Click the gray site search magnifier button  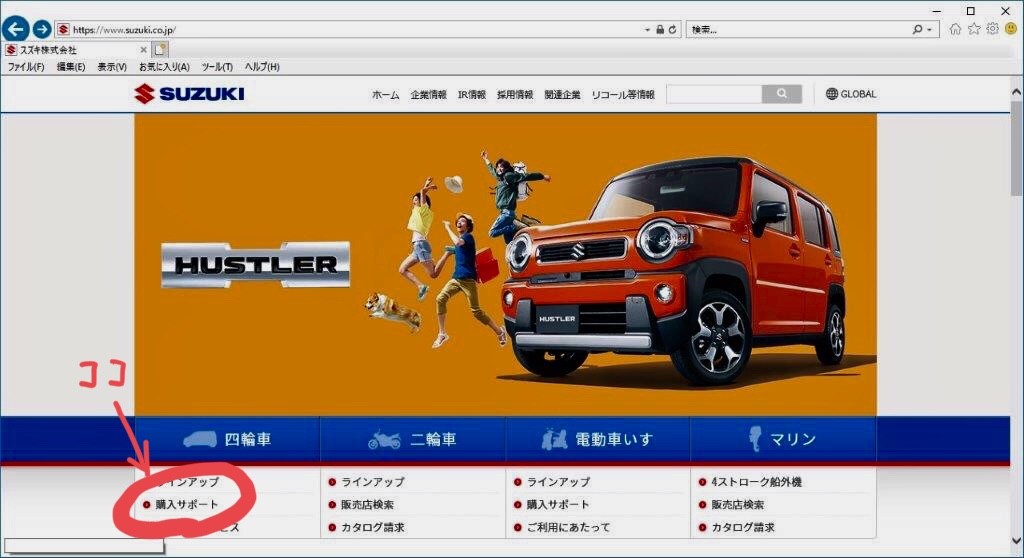click(x=782, y=94)
